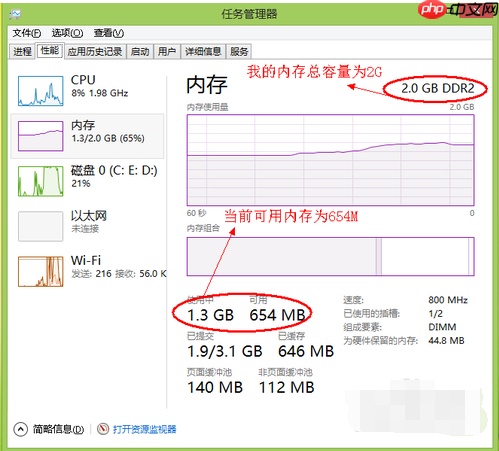Click the 2.0 GB DDR2 label
499x451 pixels.
437,88
